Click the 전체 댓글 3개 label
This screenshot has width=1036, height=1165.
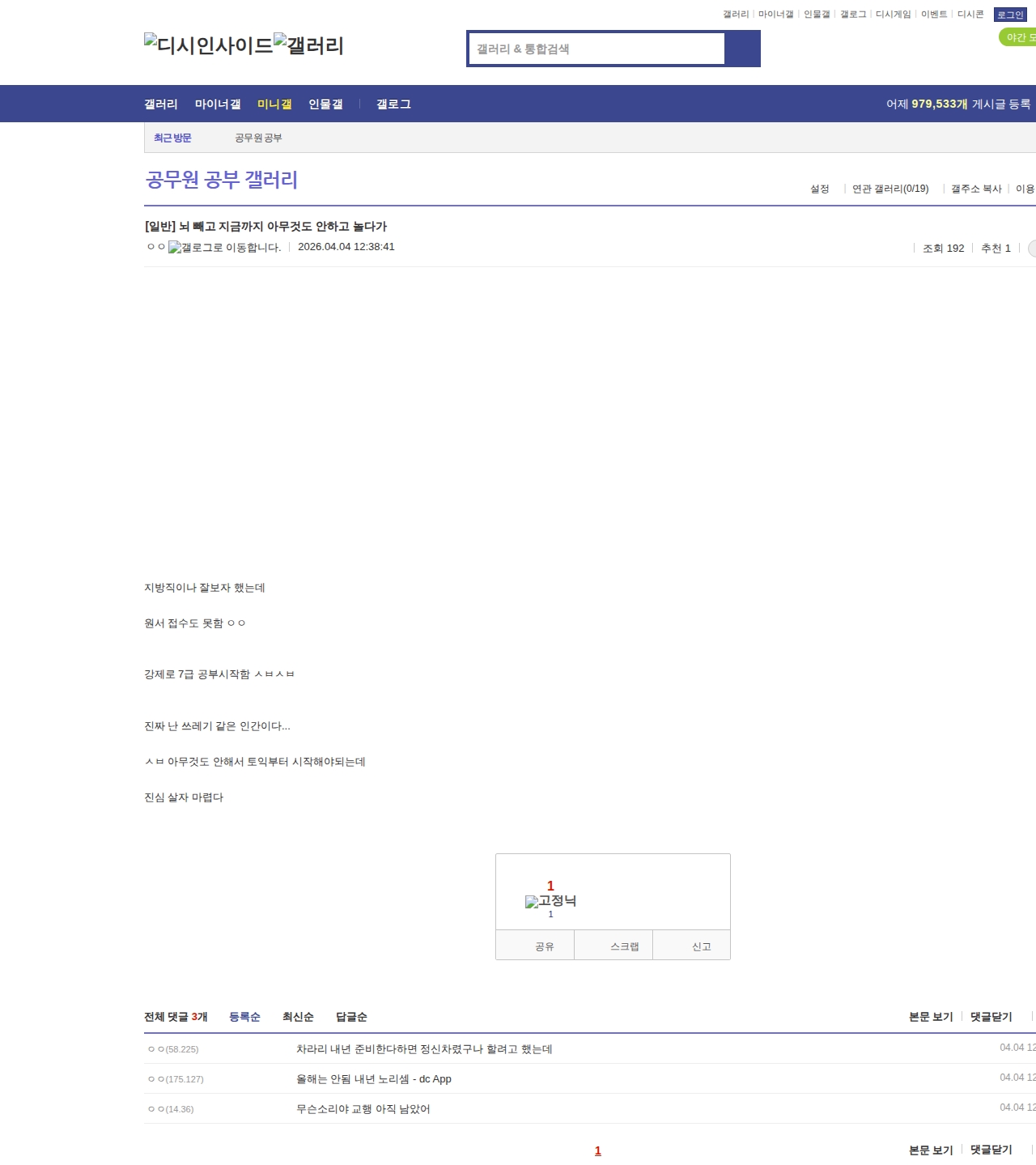176,1017
